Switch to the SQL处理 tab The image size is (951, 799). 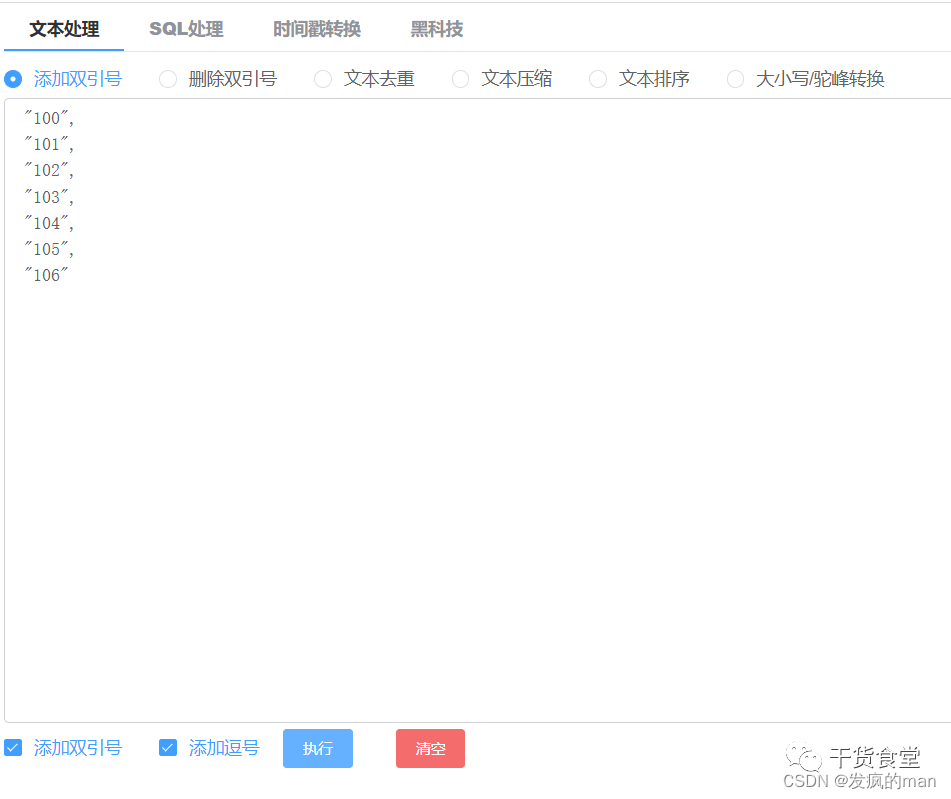pos(185,29)
